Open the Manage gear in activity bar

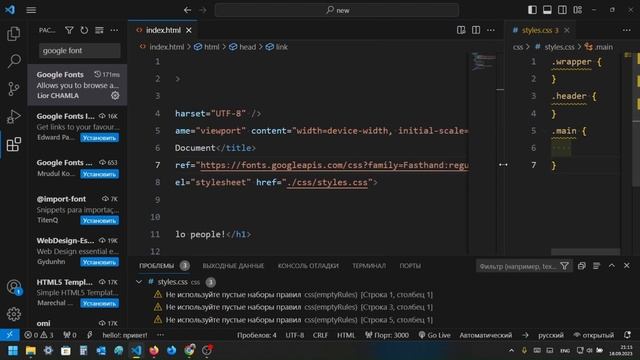click(x=14, y=314)
